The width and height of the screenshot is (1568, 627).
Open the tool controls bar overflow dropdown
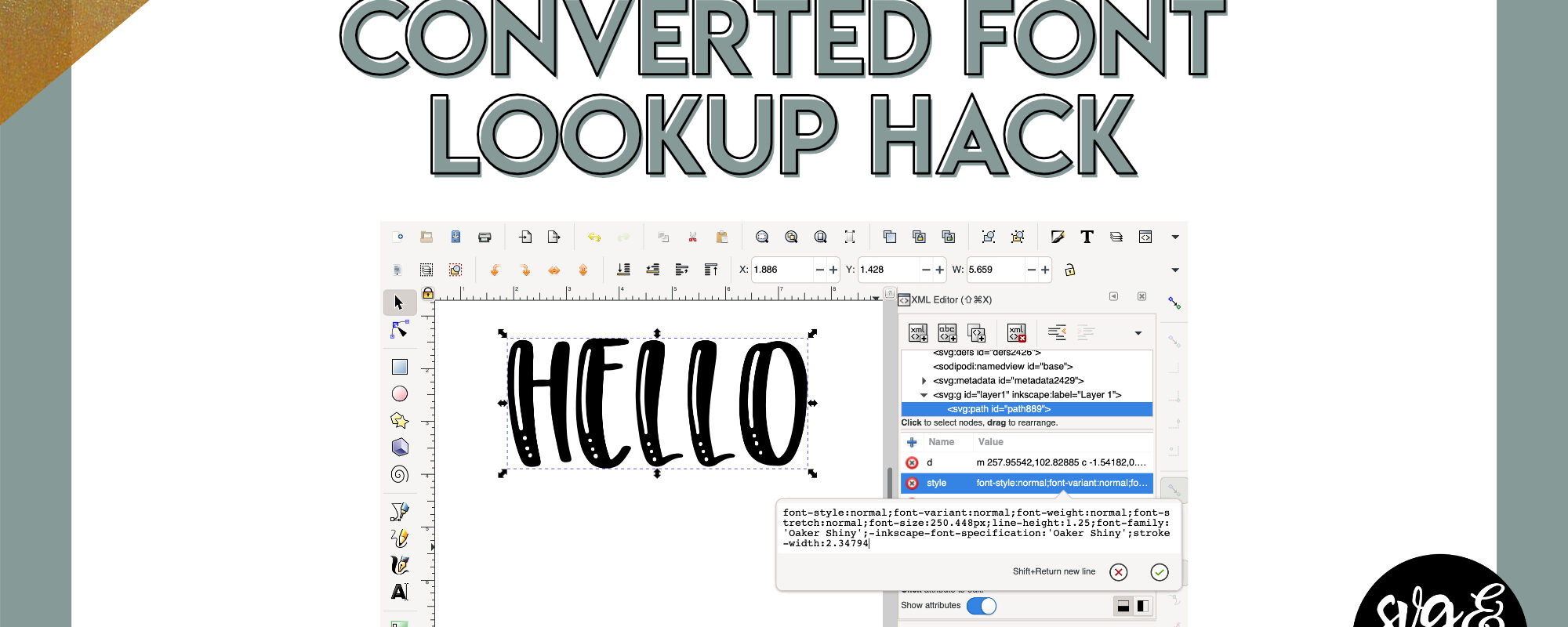[1175, 270]
